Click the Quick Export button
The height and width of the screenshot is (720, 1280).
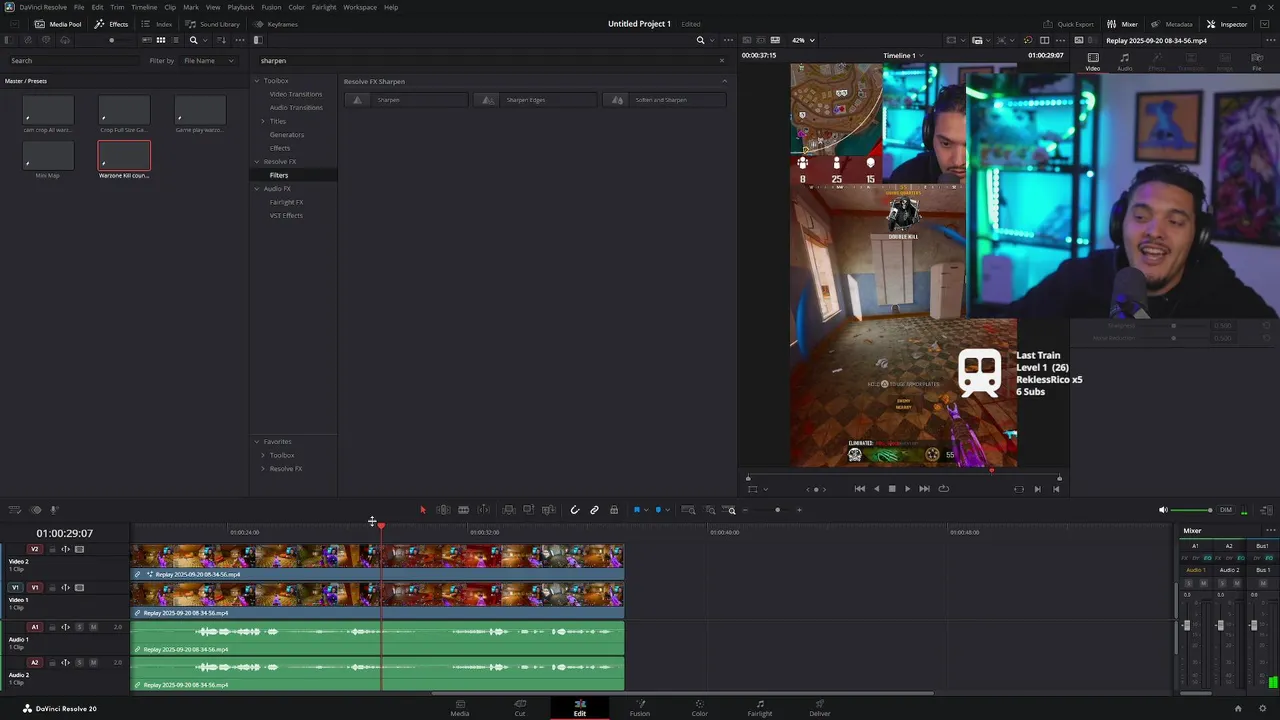click(1068, 24)
